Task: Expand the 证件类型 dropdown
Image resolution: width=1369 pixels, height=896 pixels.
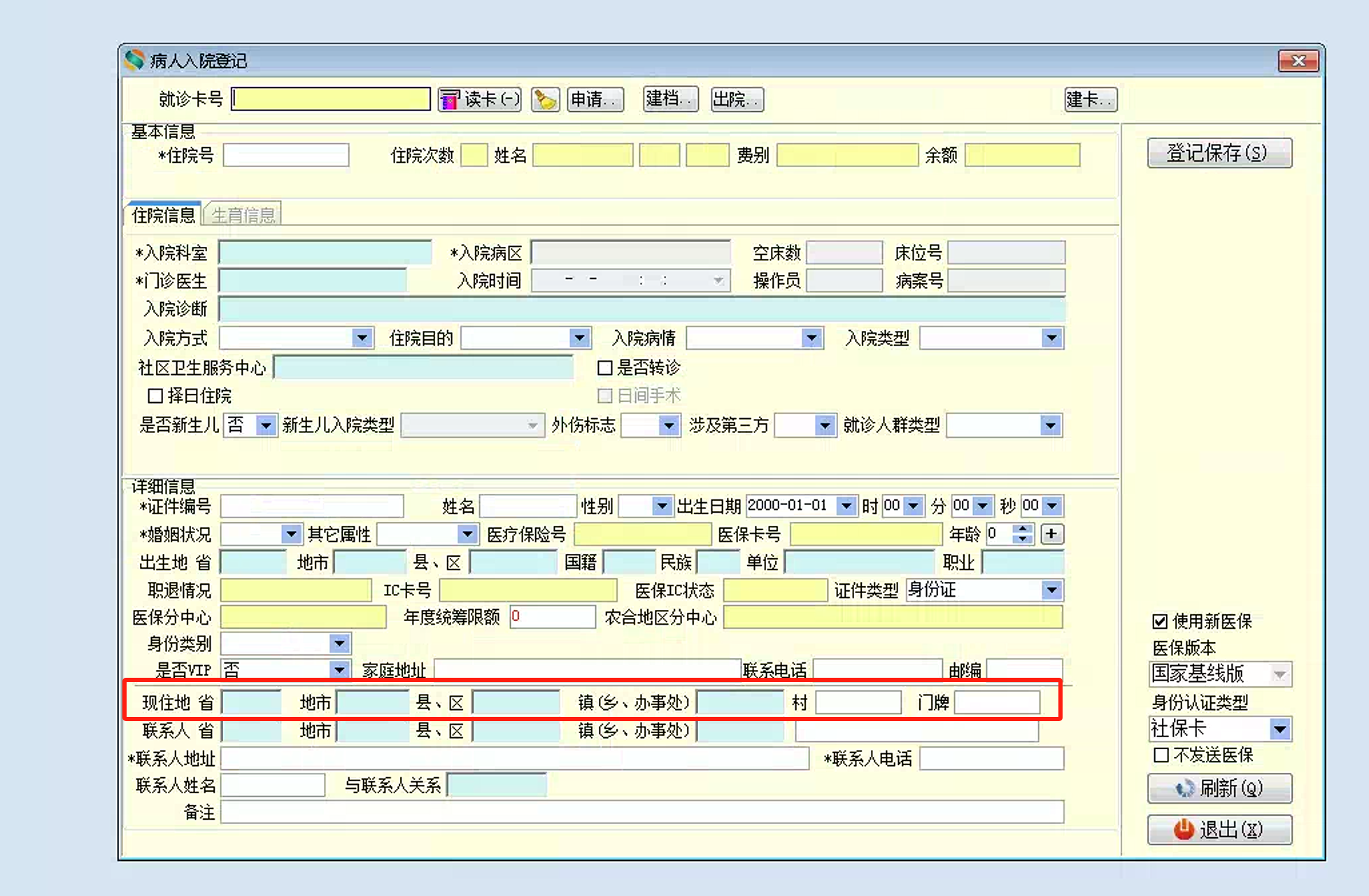Action: [1051, 590]
